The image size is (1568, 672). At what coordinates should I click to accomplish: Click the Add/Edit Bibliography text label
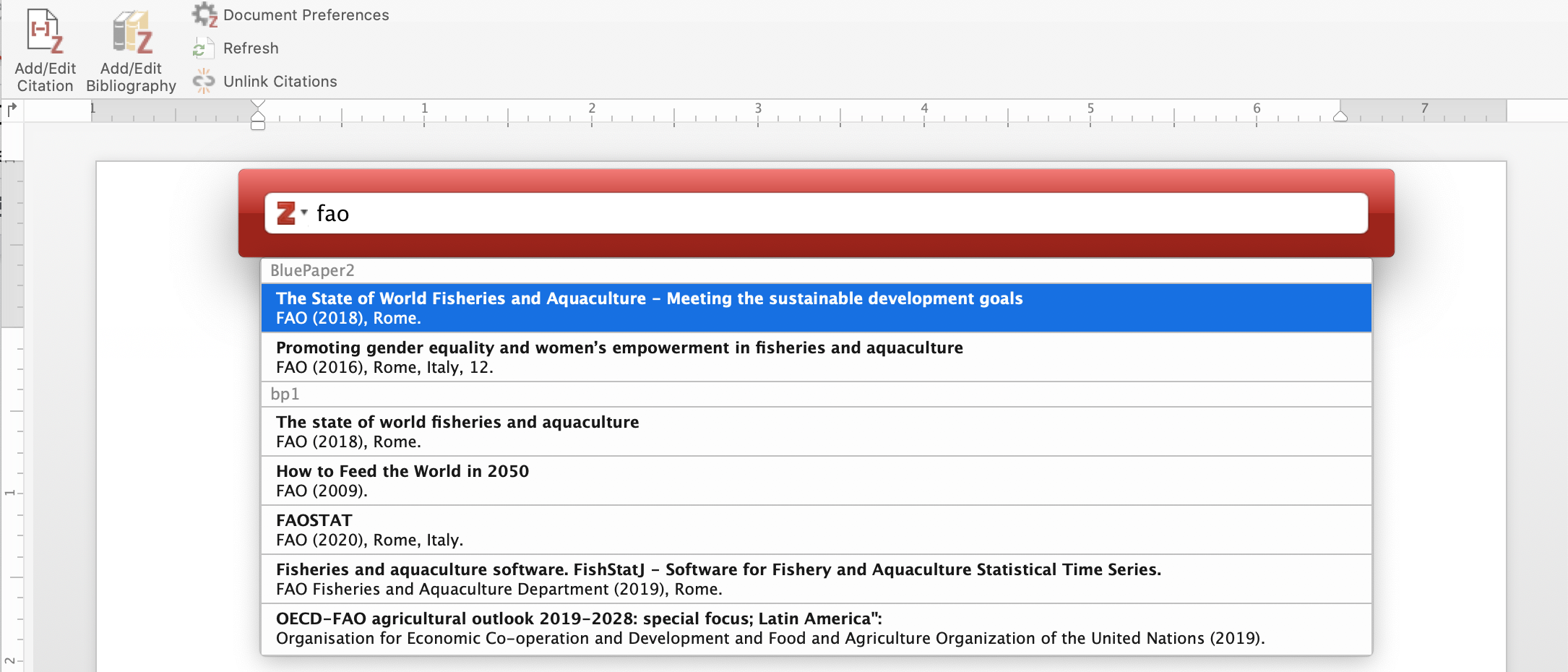(x=131, y=77)
